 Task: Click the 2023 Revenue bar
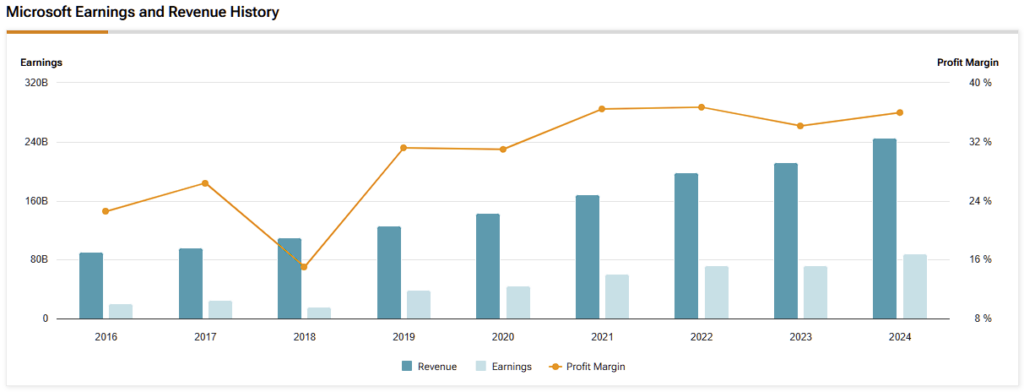(x=786, y=241)
